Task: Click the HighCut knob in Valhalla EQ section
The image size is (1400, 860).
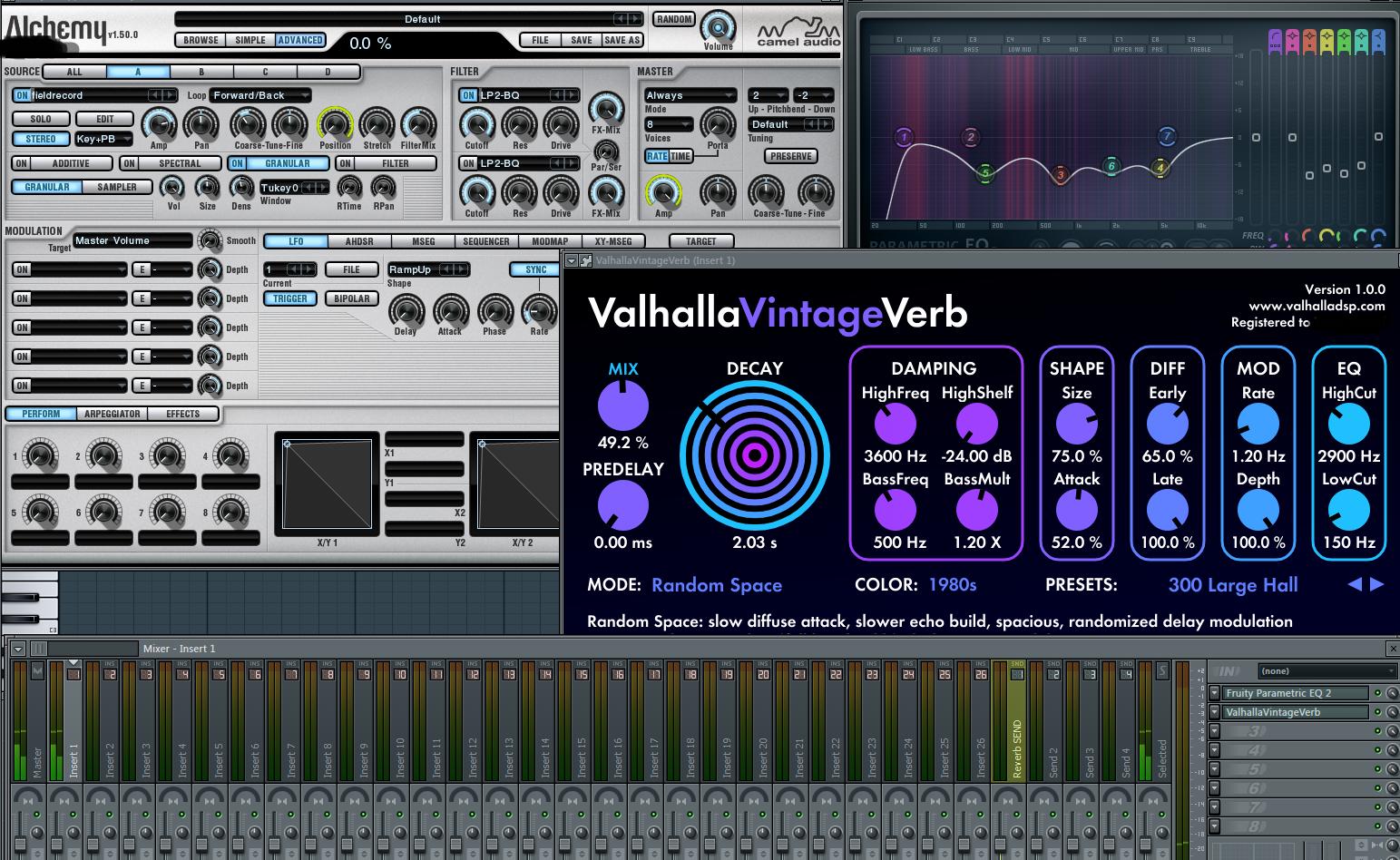Action: 1348,424
